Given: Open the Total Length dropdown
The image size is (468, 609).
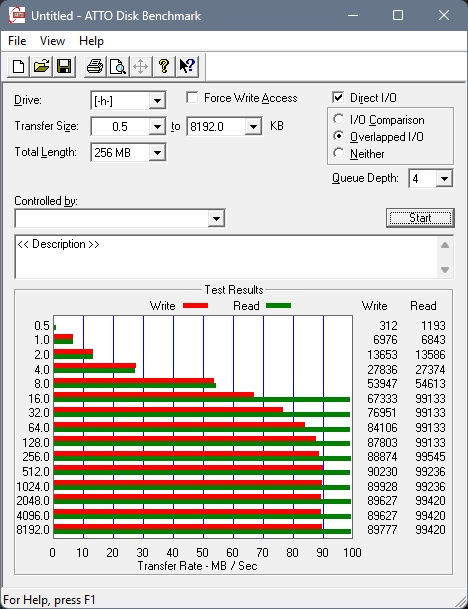Looking at the screenshot, I should click(157, 153).
